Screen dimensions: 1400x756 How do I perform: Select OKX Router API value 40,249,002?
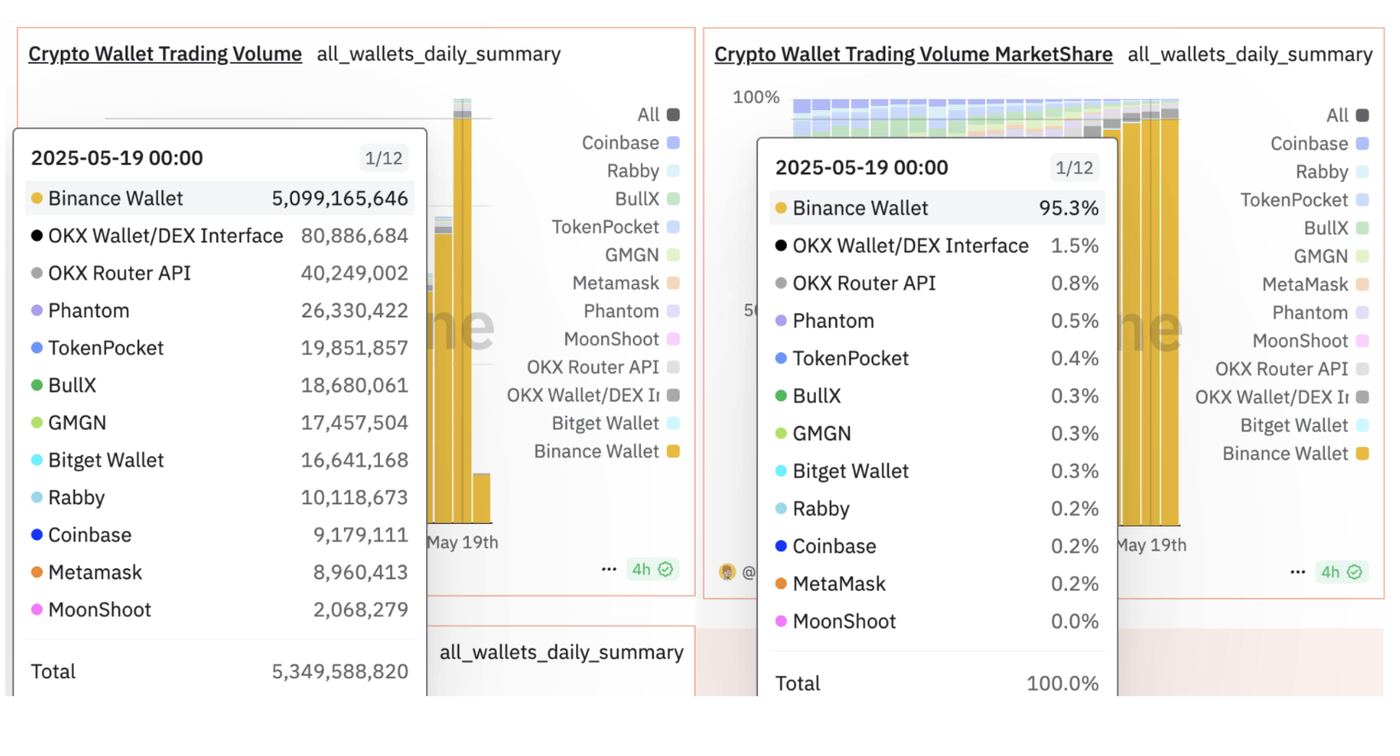[355, 273]
